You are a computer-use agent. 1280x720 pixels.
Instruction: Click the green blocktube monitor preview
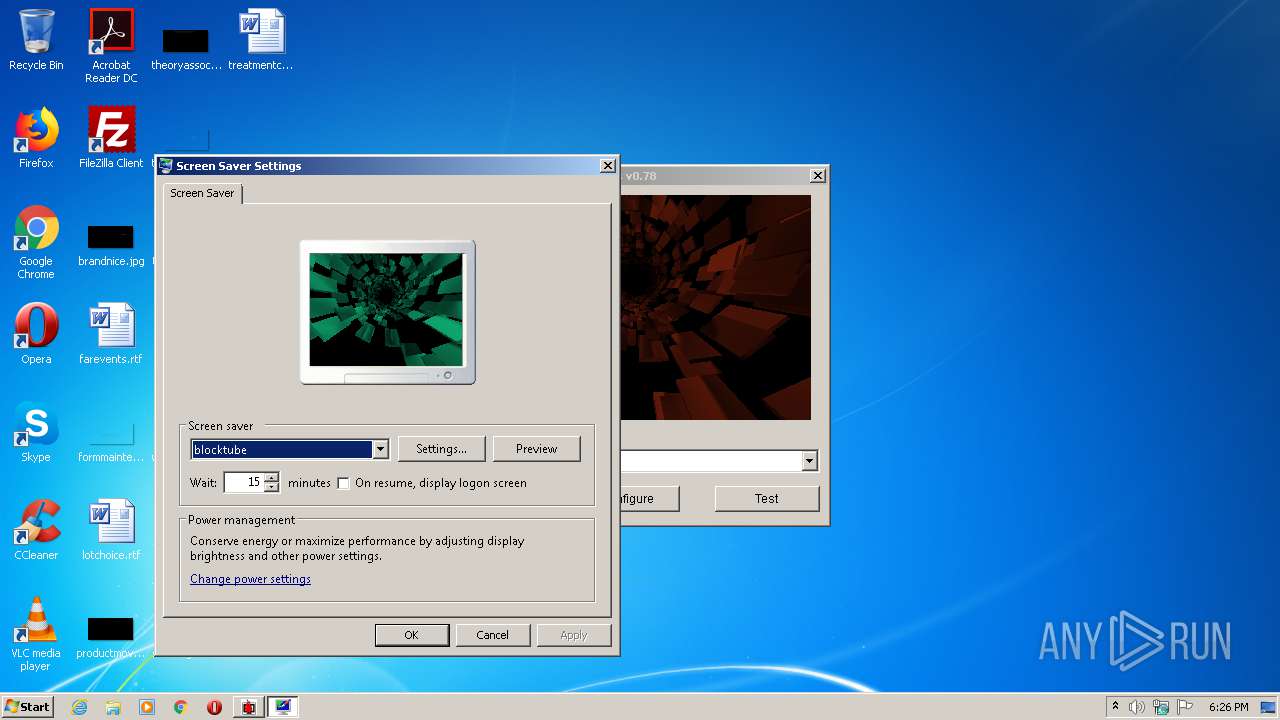click(386, 309)
